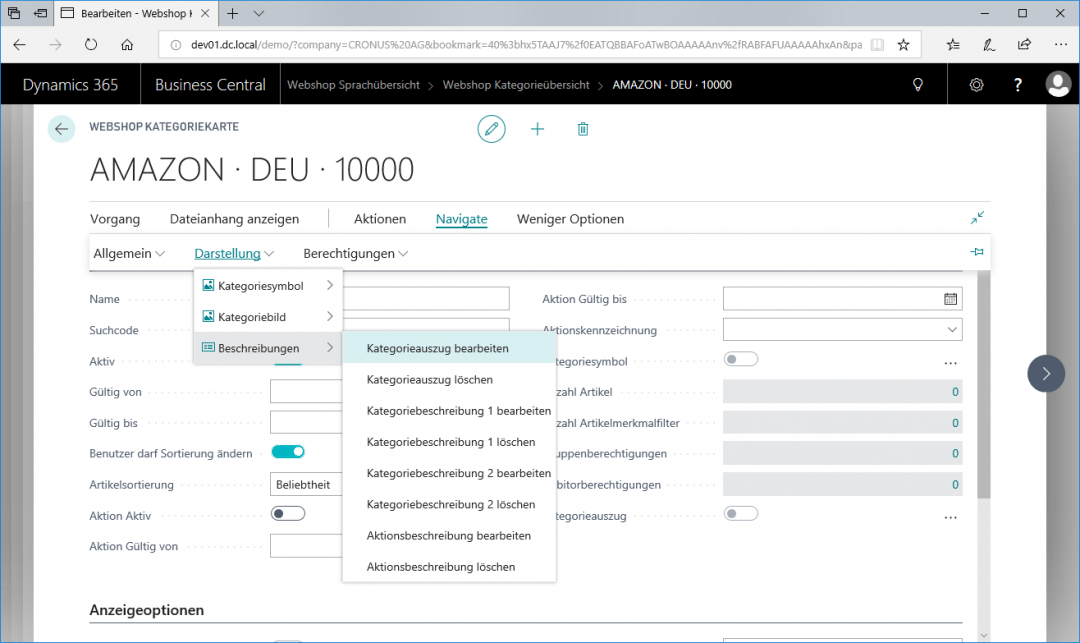Share this page from browser toolbar

click(x=1024, y=45)
